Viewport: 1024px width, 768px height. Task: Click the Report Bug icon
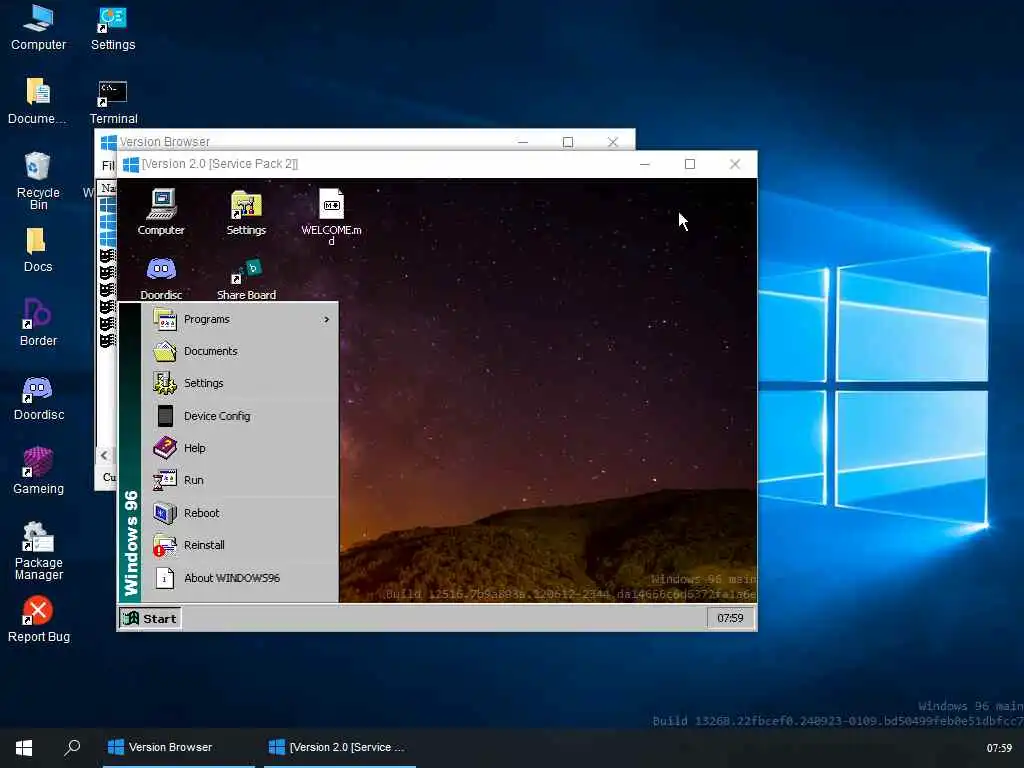tap(39, 619)
